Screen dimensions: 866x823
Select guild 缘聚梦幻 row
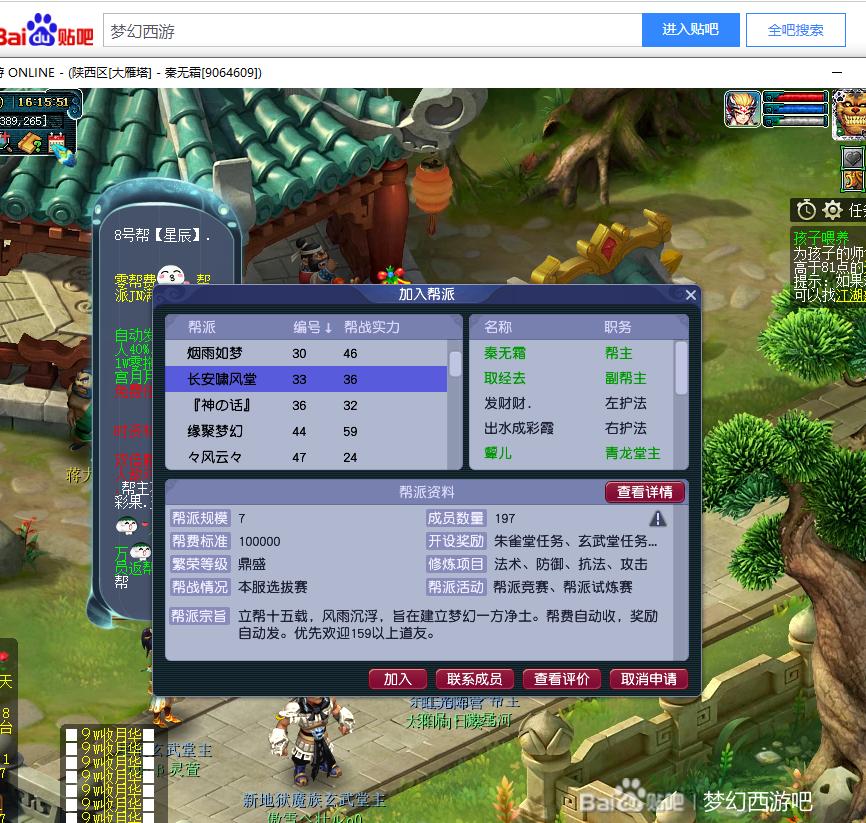pos(306,431)
